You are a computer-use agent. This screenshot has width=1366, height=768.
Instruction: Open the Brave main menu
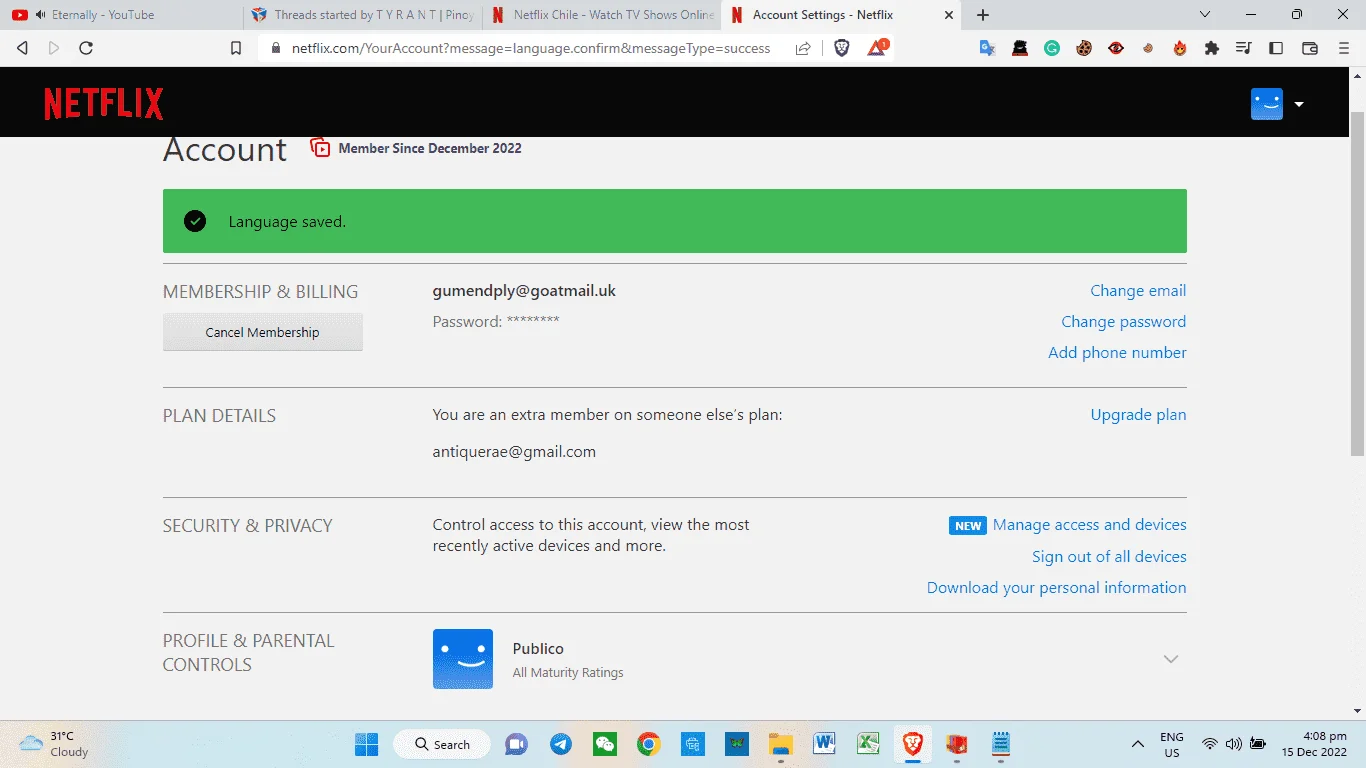1342,48
